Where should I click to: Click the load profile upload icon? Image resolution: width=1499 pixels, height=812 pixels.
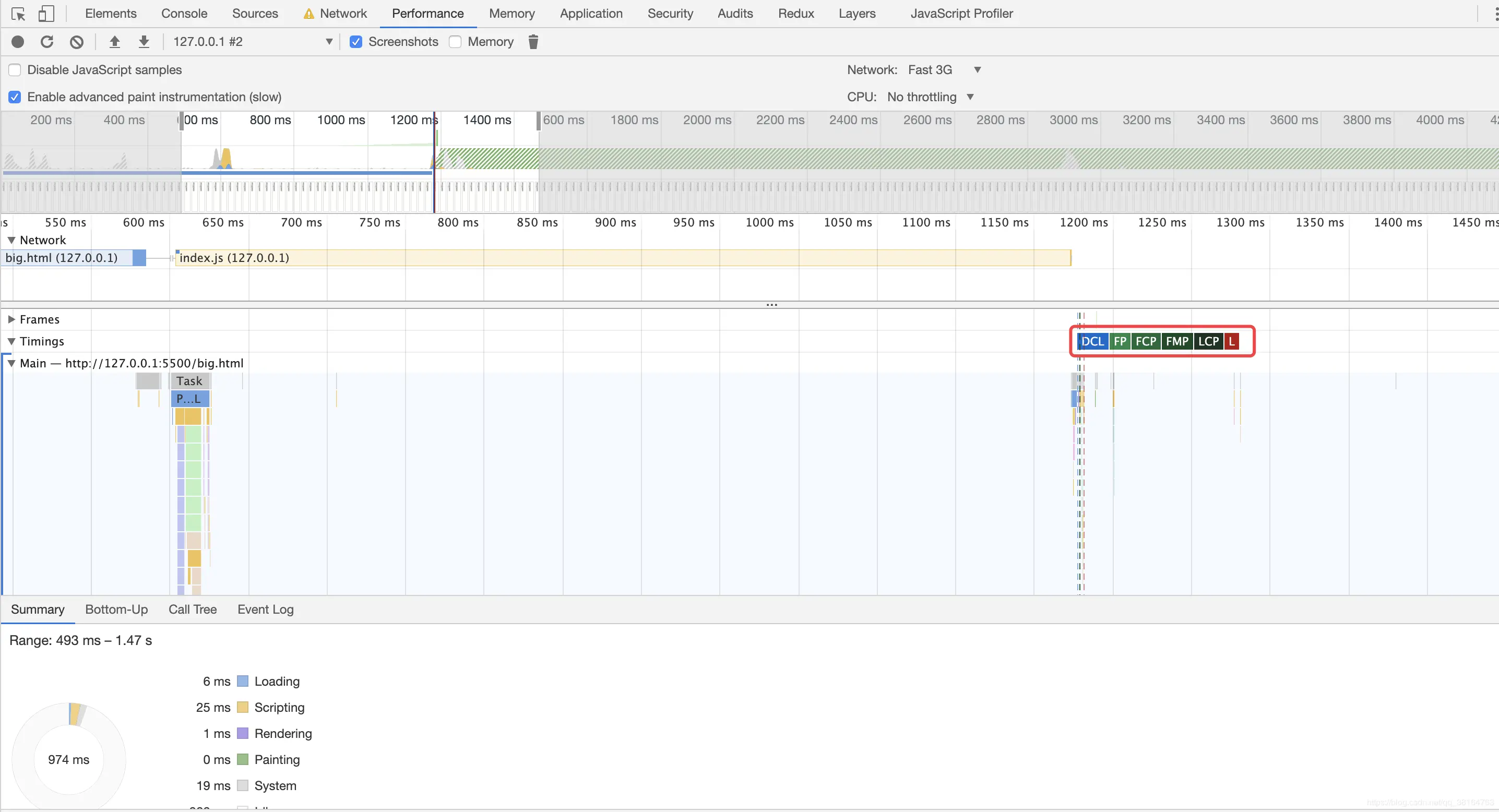coord(115,41)
